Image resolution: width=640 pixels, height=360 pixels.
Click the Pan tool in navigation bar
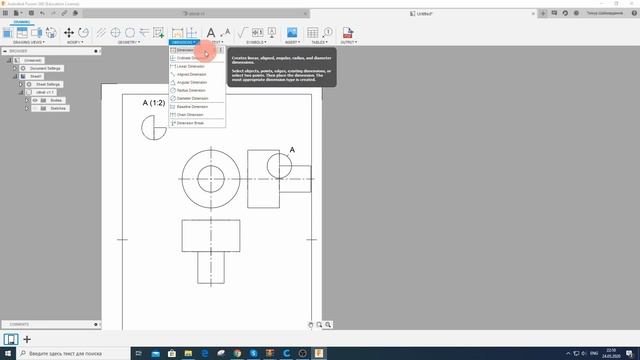pyautogui.click(x=311, y=325)
